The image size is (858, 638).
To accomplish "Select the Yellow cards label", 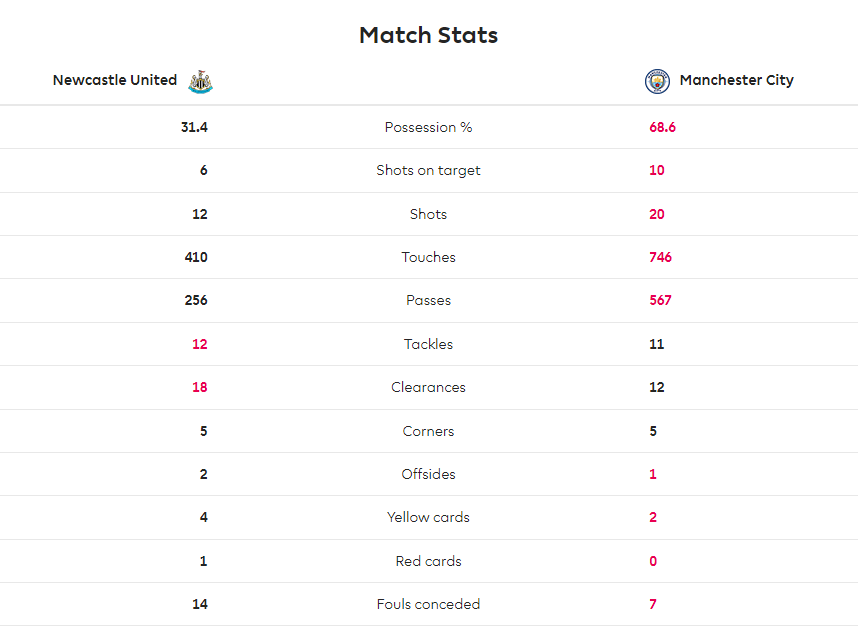I will 428,517.
